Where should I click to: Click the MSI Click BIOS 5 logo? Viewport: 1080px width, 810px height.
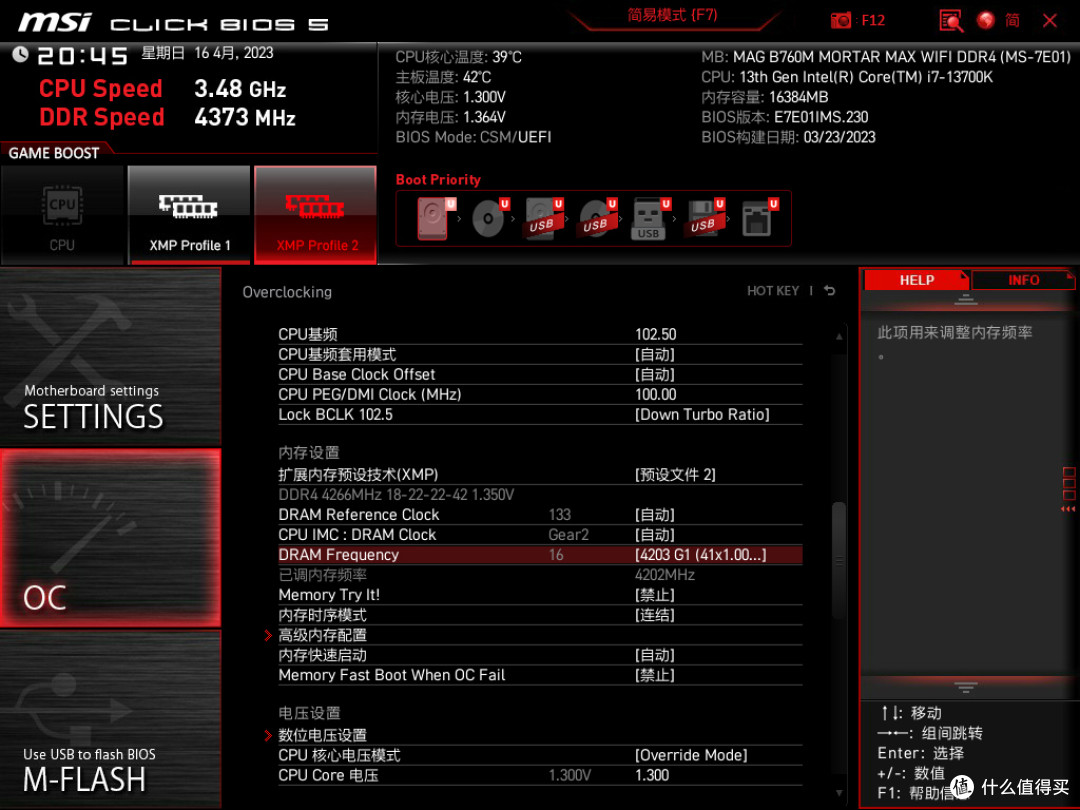click(174, 23)
